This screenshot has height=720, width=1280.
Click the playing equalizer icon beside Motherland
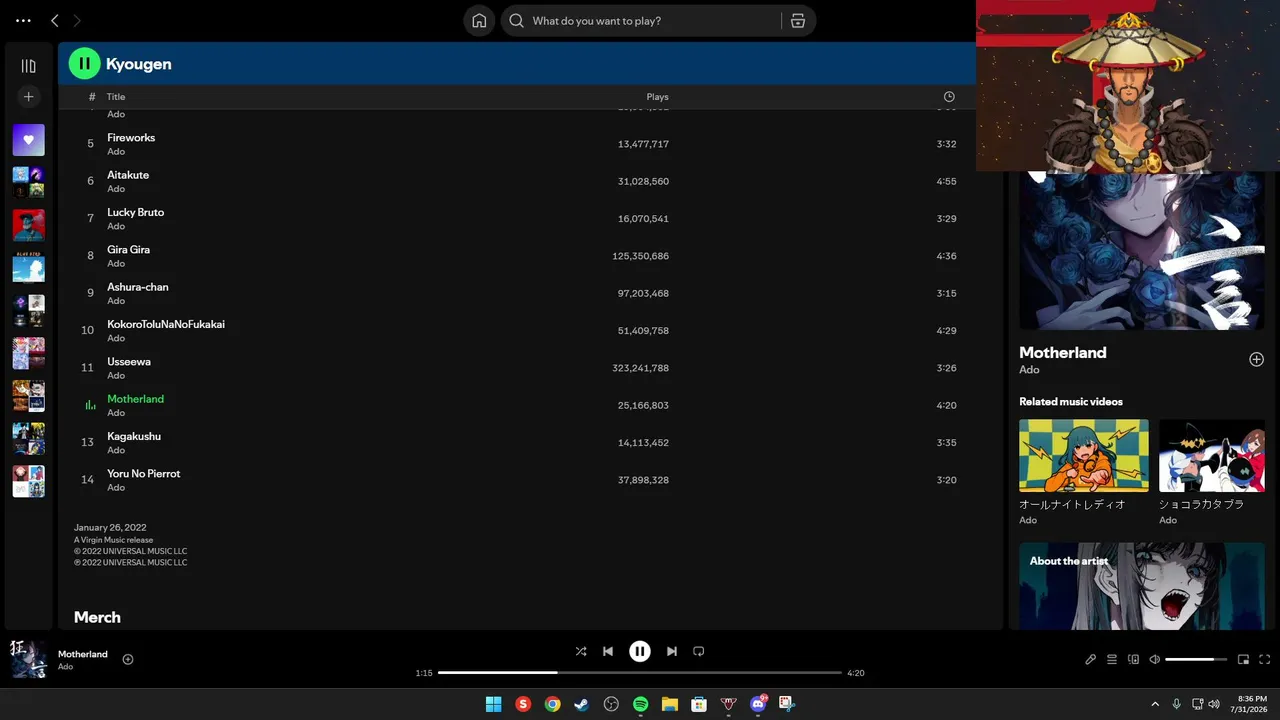click(x=90, y=405)
